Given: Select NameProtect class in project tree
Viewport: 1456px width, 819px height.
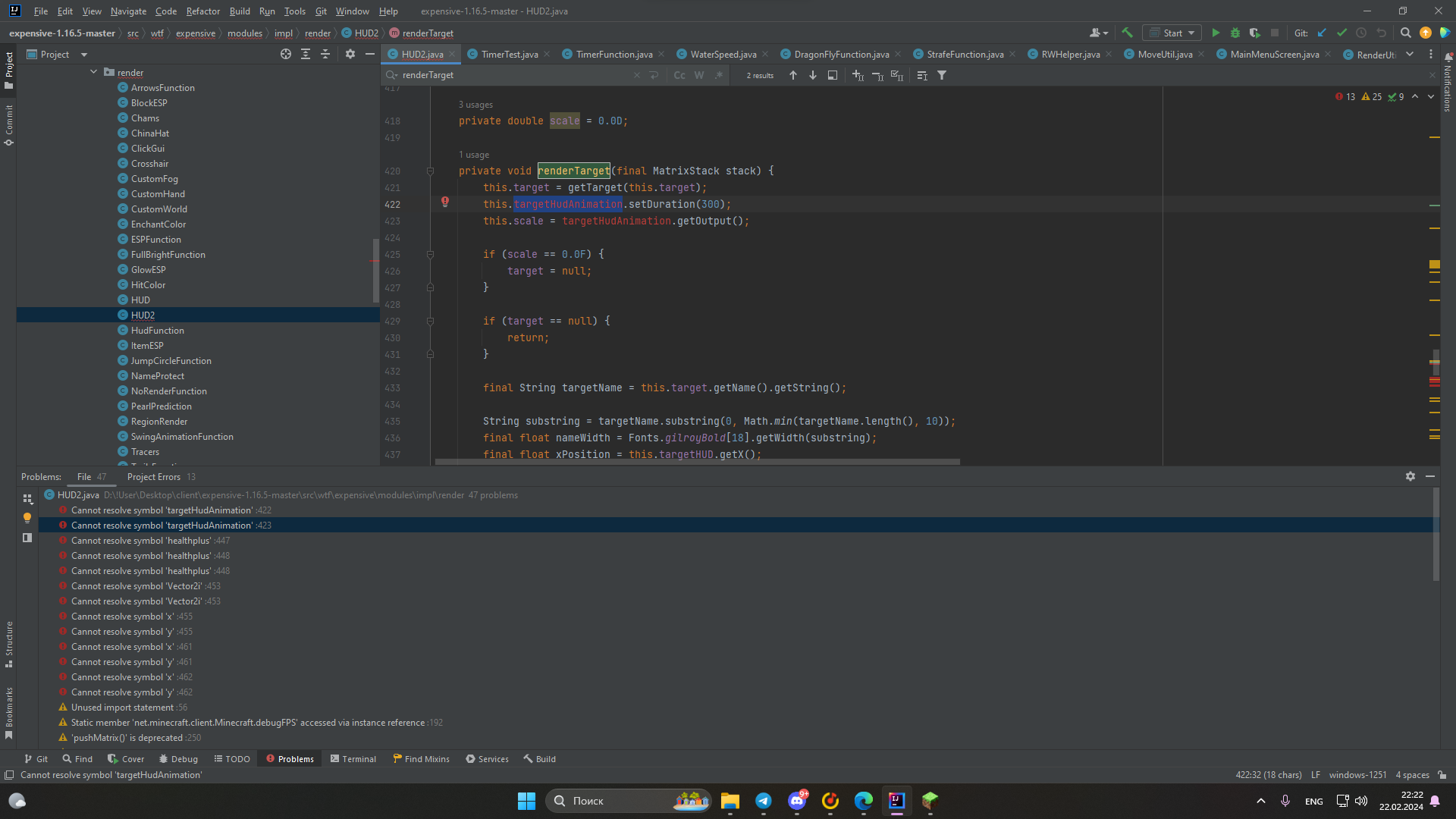Looking at the screenshot, I should point(158,376).
